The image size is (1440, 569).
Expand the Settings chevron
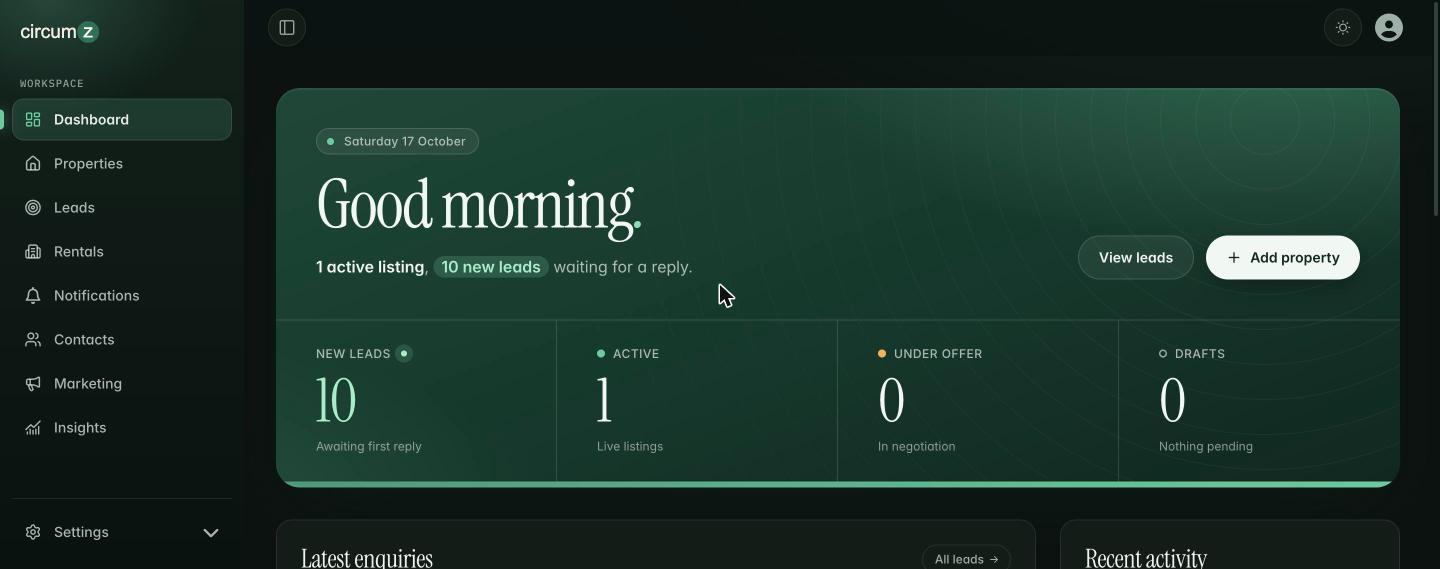point(211,533)
